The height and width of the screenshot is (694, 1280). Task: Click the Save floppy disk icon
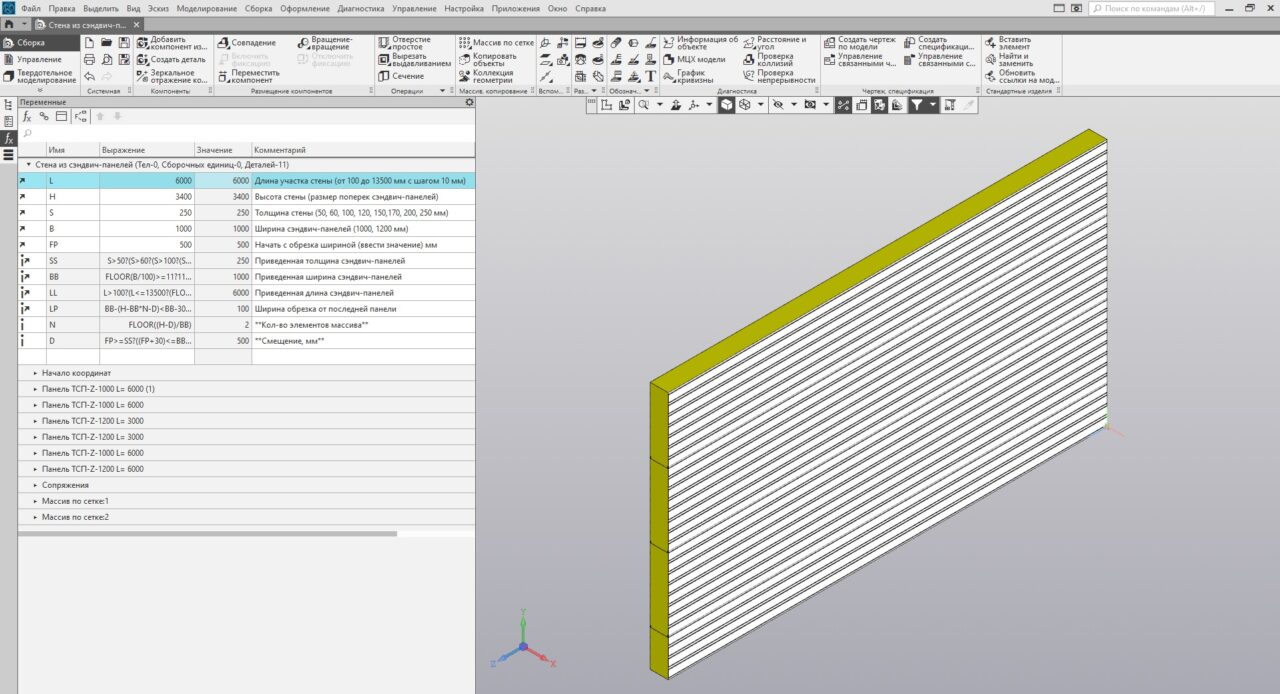pyautogui.click(x=124, y=43)
